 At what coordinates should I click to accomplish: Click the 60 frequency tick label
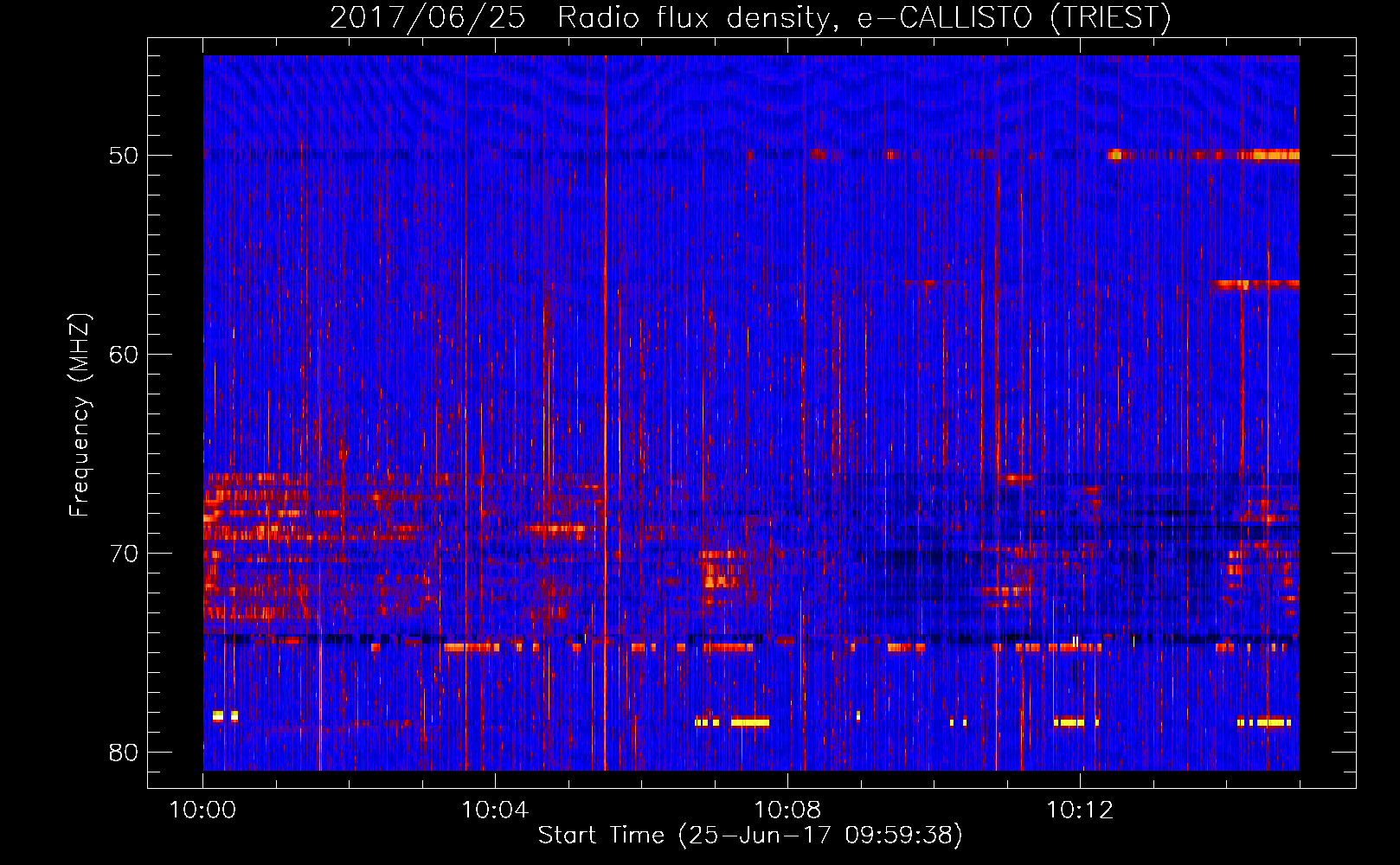point(124,355)
